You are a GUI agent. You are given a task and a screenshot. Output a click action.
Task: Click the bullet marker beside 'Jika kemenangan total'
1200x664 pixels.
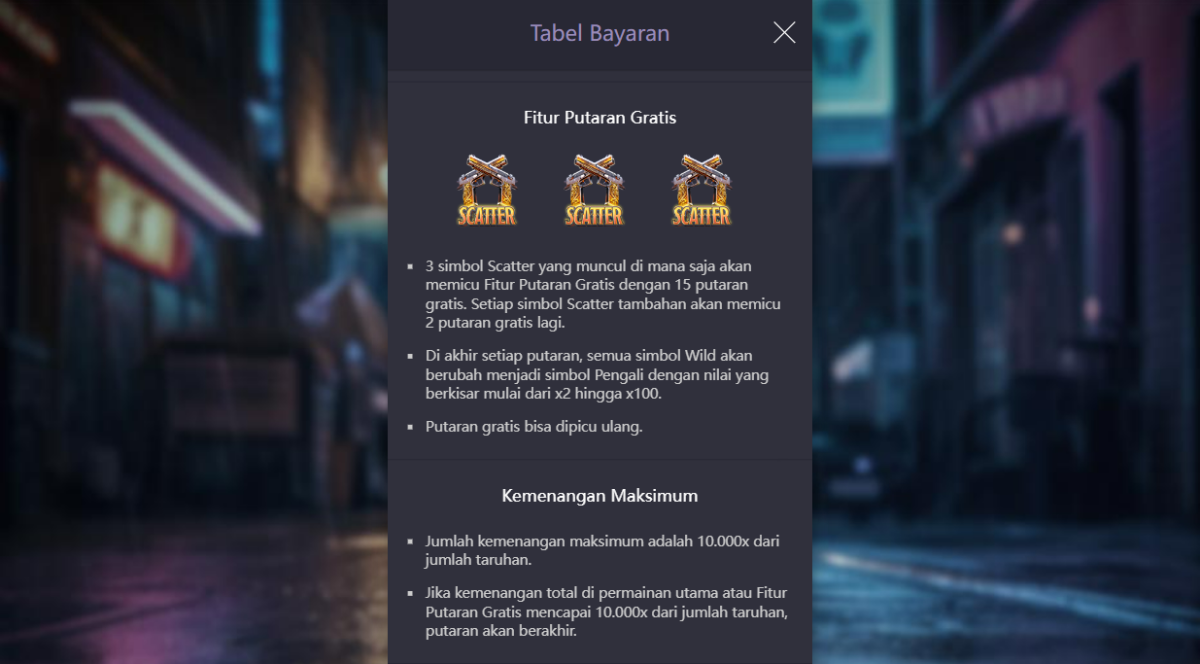410,593
